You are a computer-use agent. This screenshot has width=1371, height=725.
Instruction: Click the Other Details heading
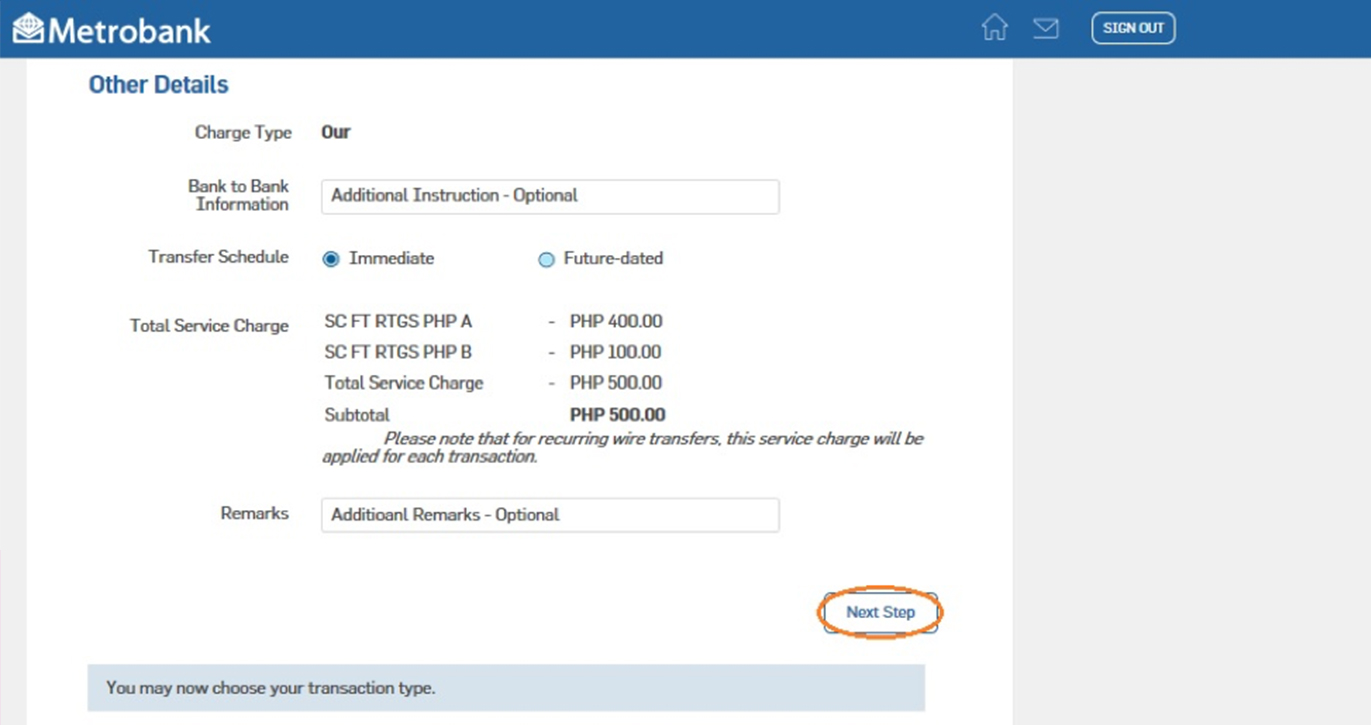(157, 84)
